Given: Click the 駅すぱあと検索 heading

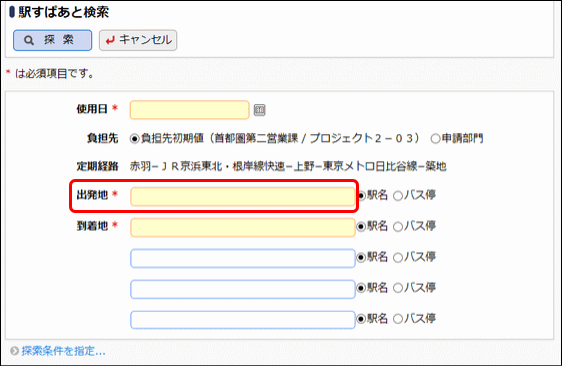Looking at the screenshot, I should tap(63, 12).
